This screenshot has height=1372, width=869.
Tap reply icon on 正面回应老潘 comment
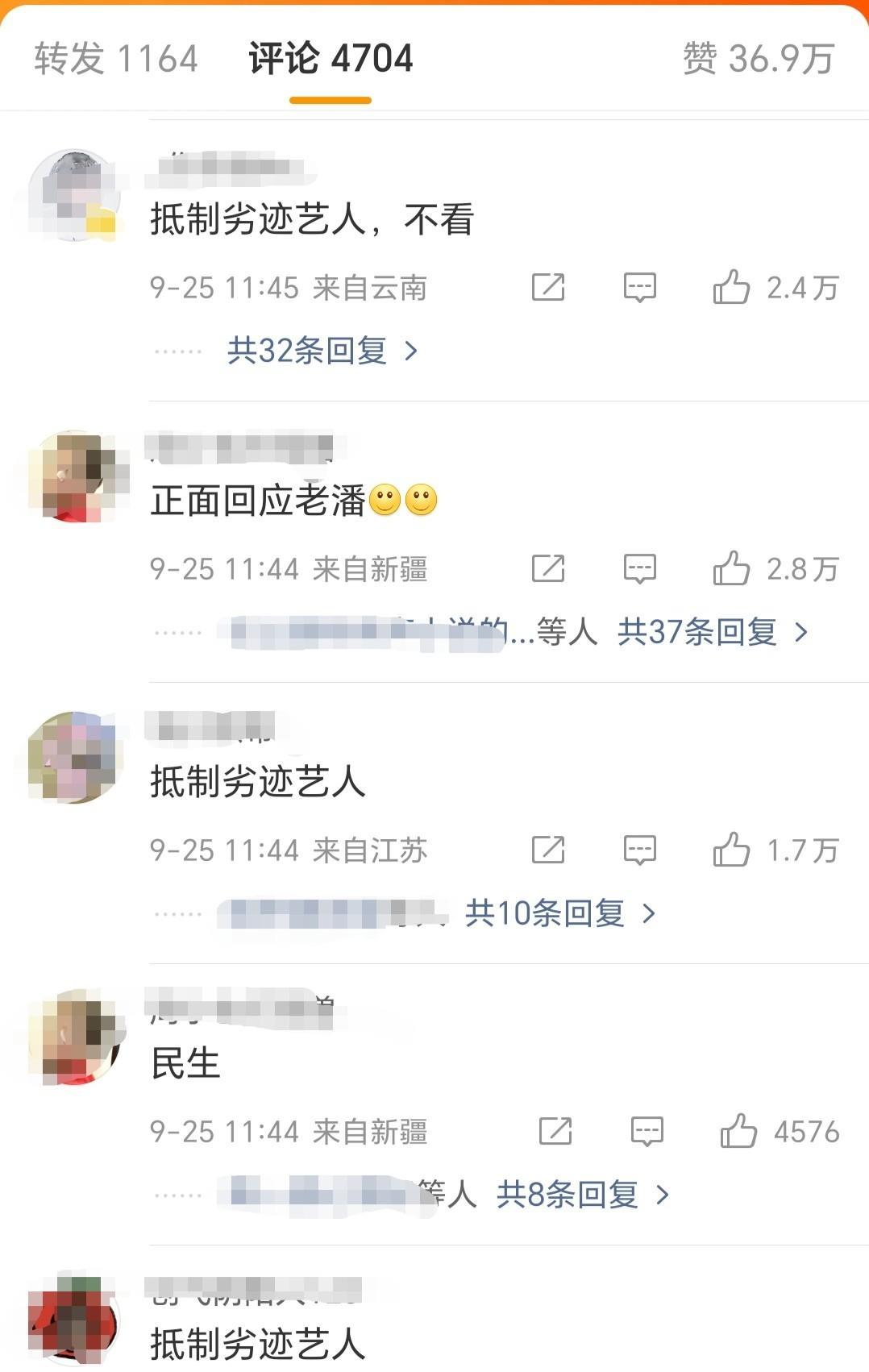tap(640, 568)
